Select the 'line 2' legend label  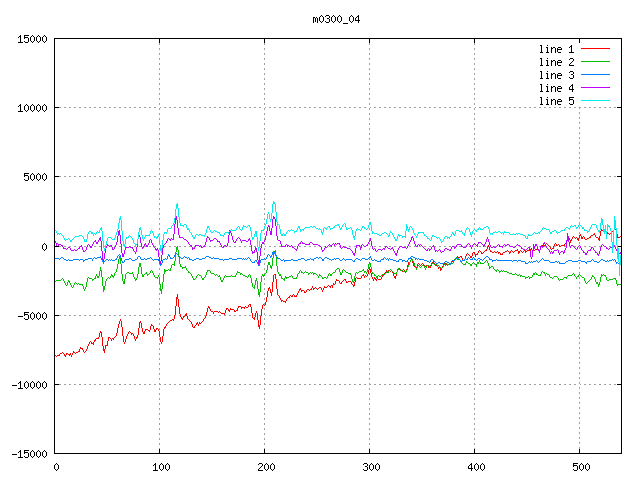click(556, 62)
